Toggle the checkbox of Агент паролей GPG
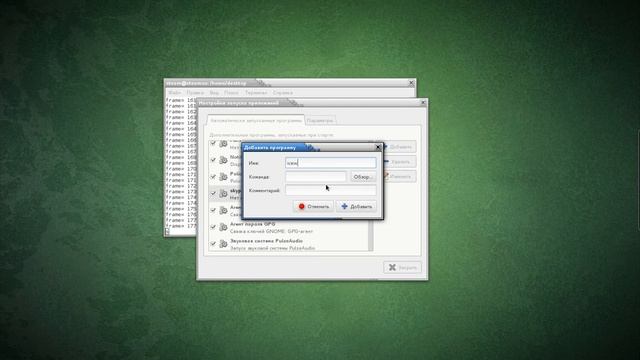This screenshot has width=640, height=360. [213, 227]
